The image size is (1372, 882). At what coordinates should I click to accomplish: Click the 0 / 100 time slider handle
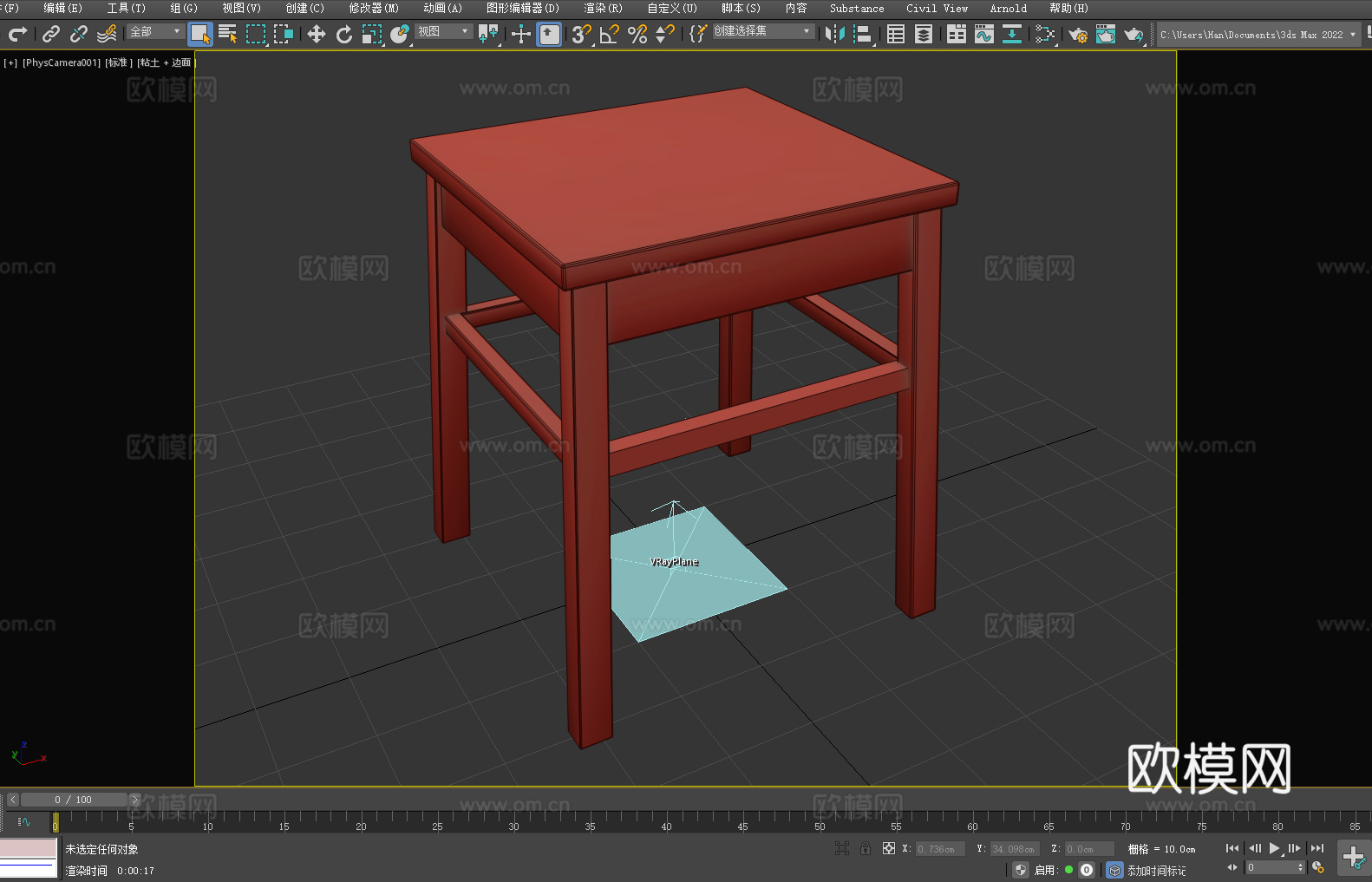74,800
